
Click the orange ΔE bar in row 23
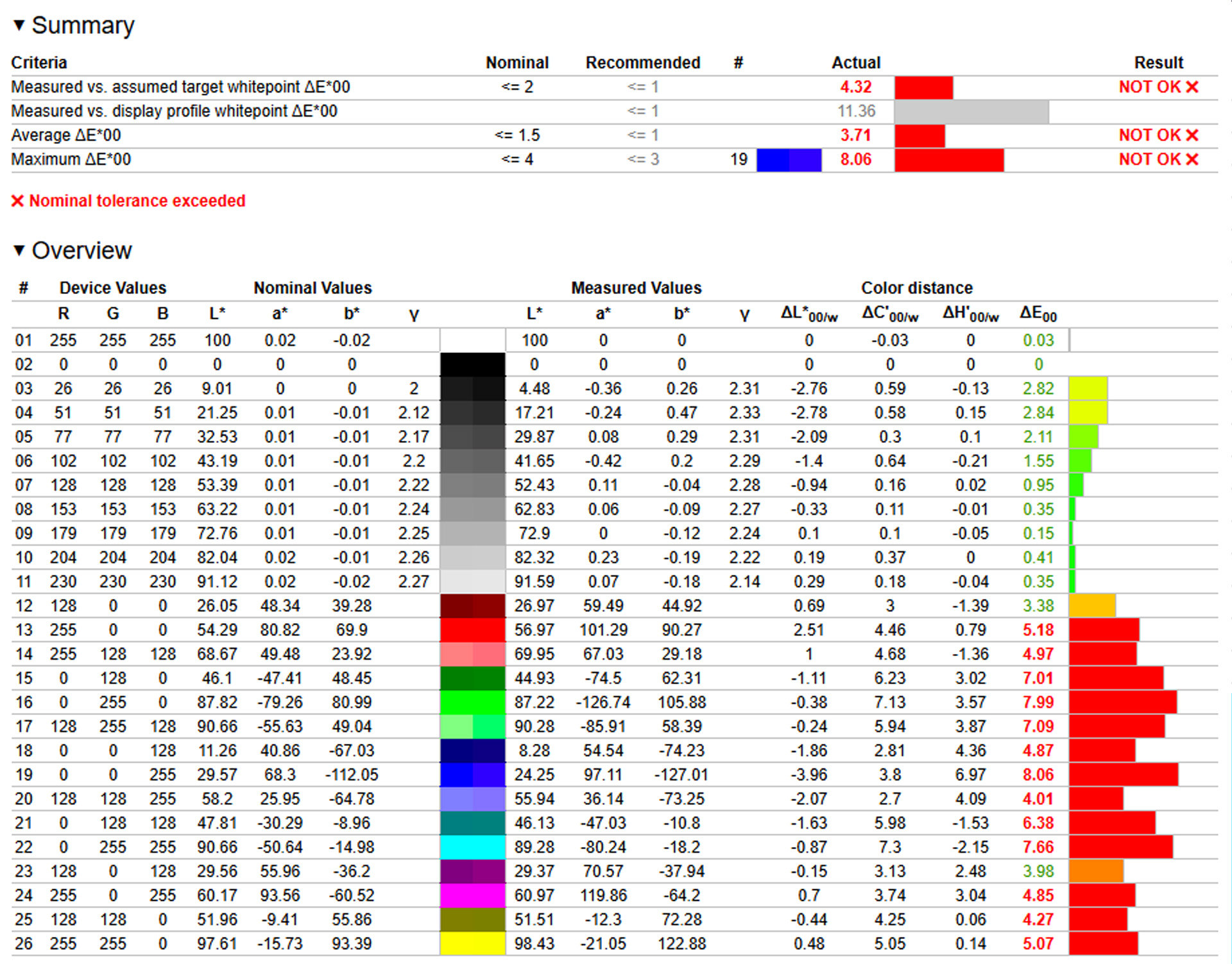[1096, 872]
